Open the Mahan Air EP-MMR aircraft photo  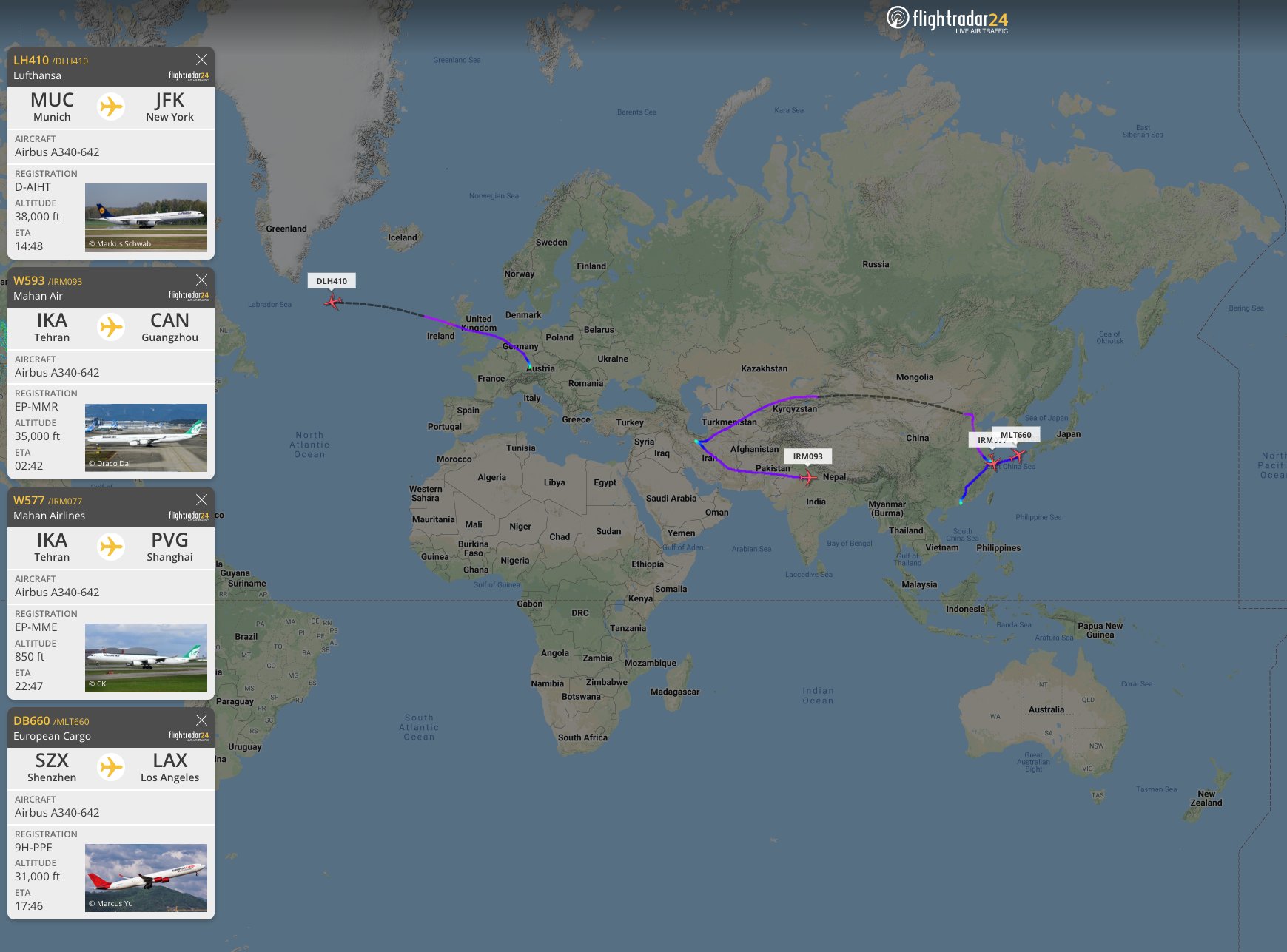146,438
